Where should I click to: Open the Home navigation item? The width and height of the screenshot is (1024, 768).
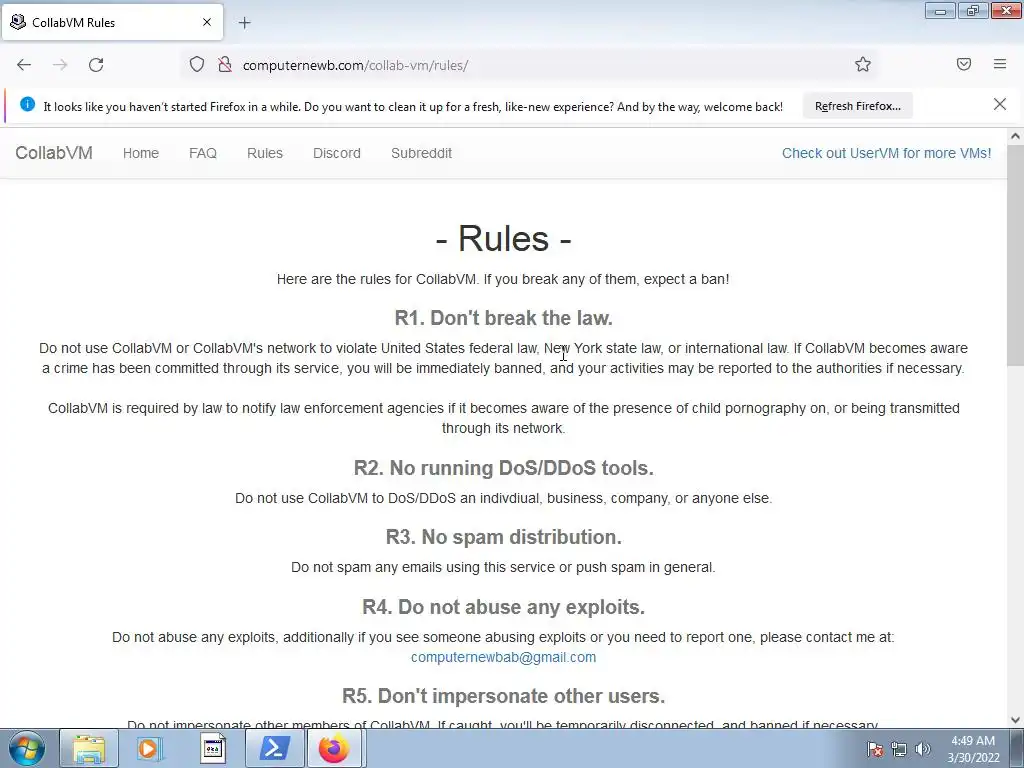(x=140, y=153)
